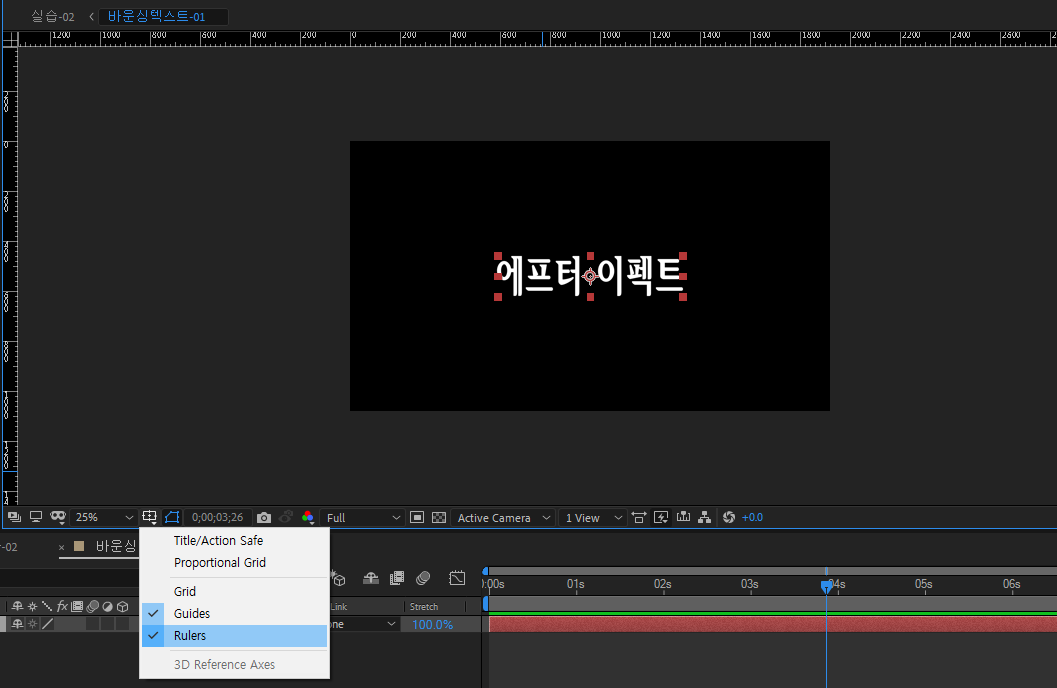Toggle layer Quality slash switch
Image resolution: width=1057 pixels, height=688 pixels.
click(x=47, y=625)
